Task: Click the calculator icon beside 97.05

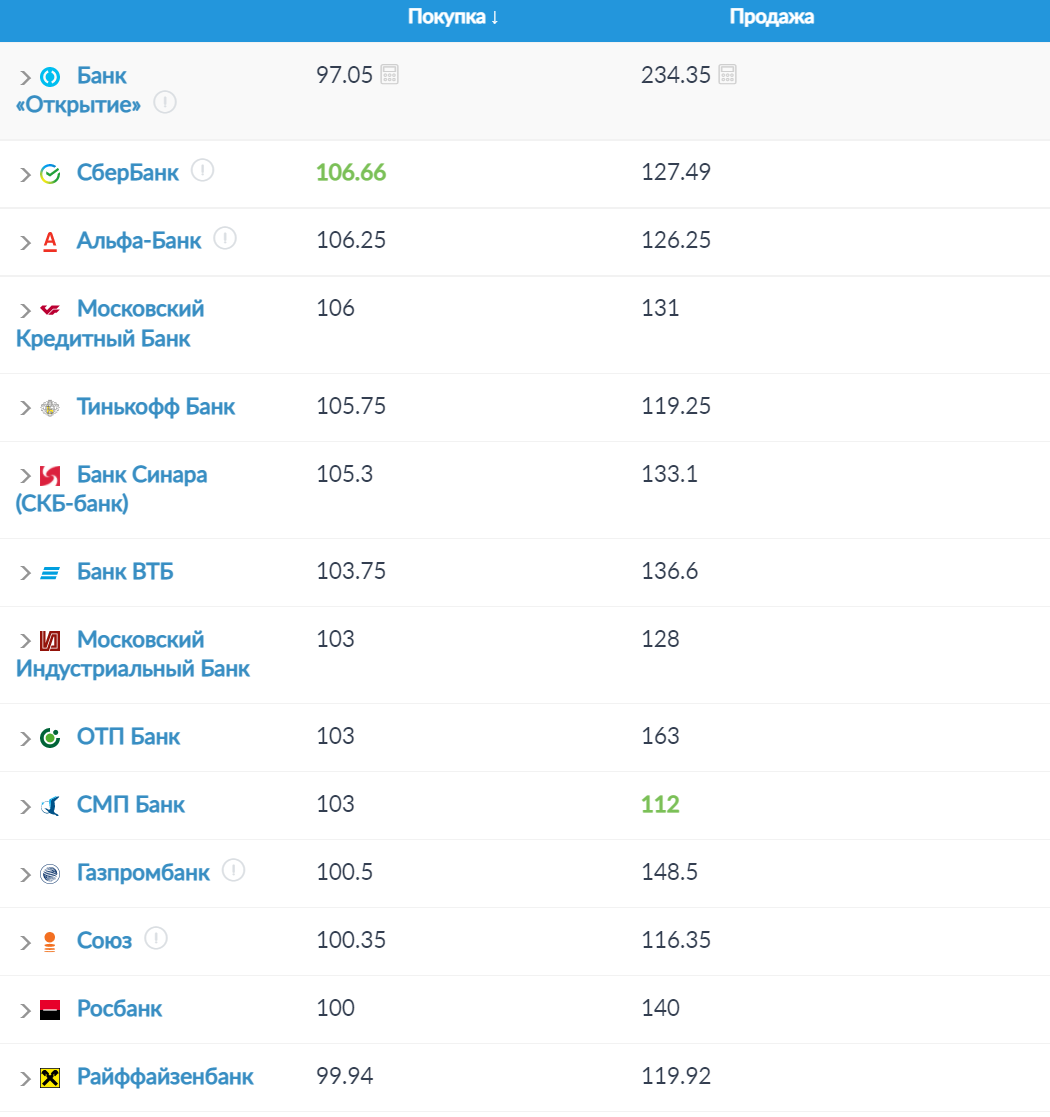Action: click(390, 74)
